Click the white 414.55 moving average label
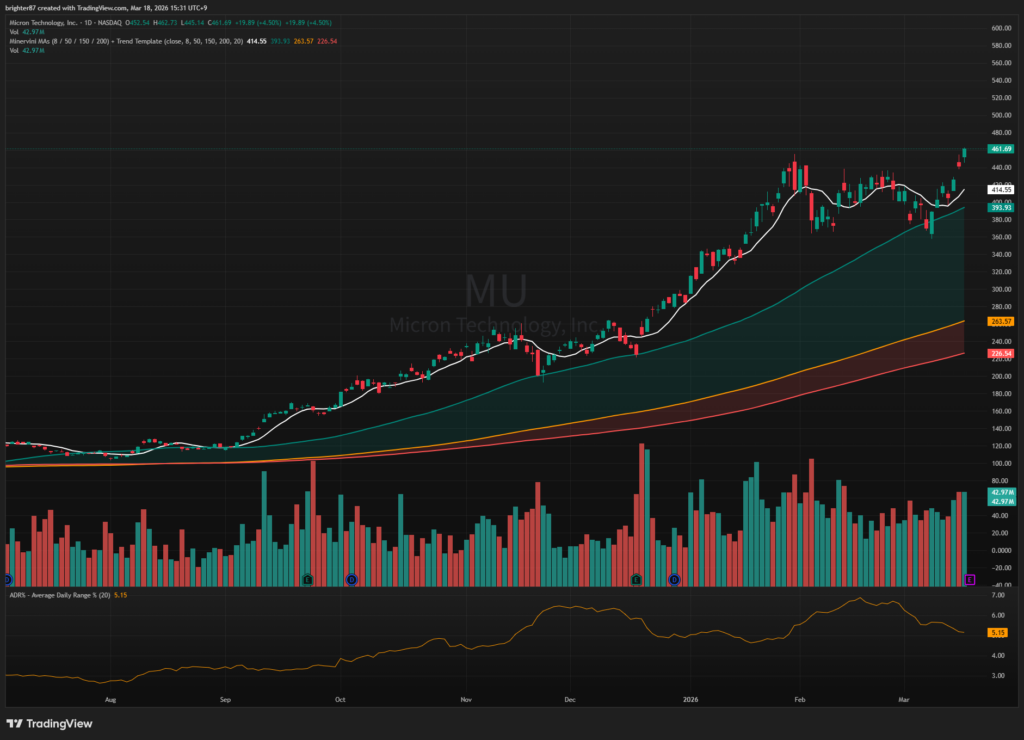 click(x=1001, y=189)
